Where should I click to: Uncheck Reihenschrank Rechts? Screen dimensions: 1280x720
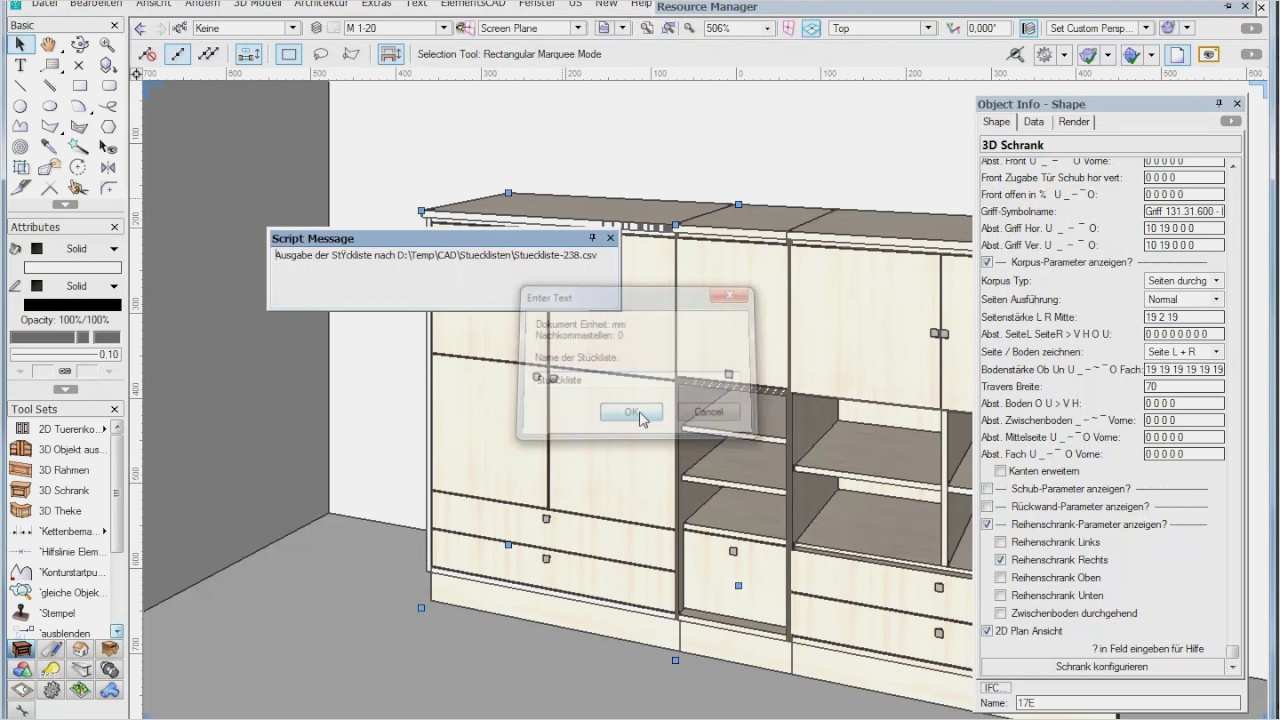(x=1000, y=560)
